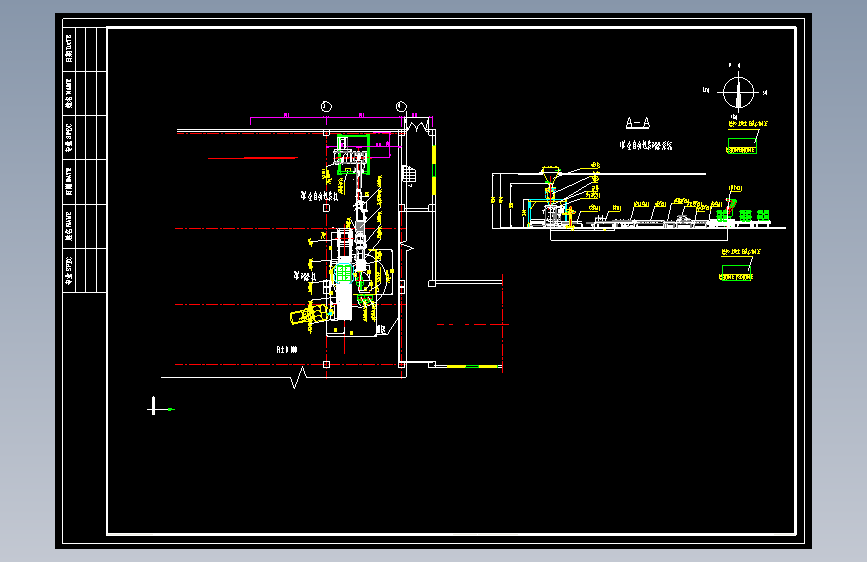
Task: Select the right column grid bubble
Action: (401, 106)
